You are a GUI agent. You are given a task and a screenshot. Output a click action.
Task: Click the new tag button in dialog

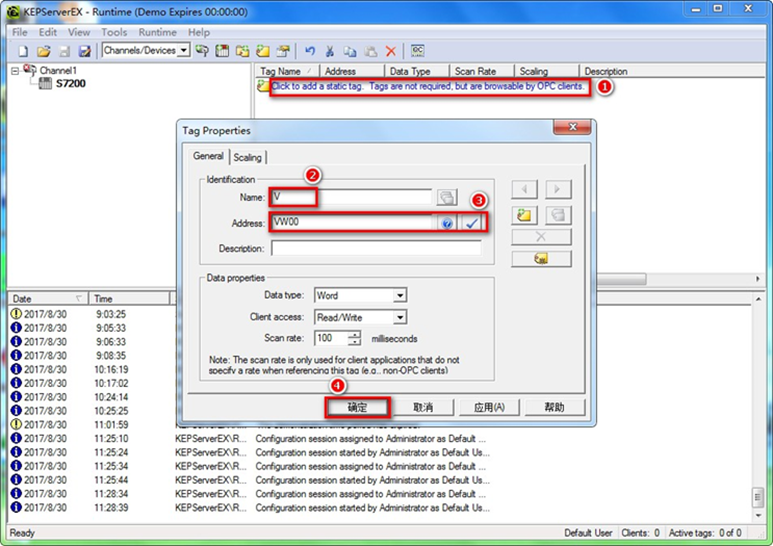point(525,215)
